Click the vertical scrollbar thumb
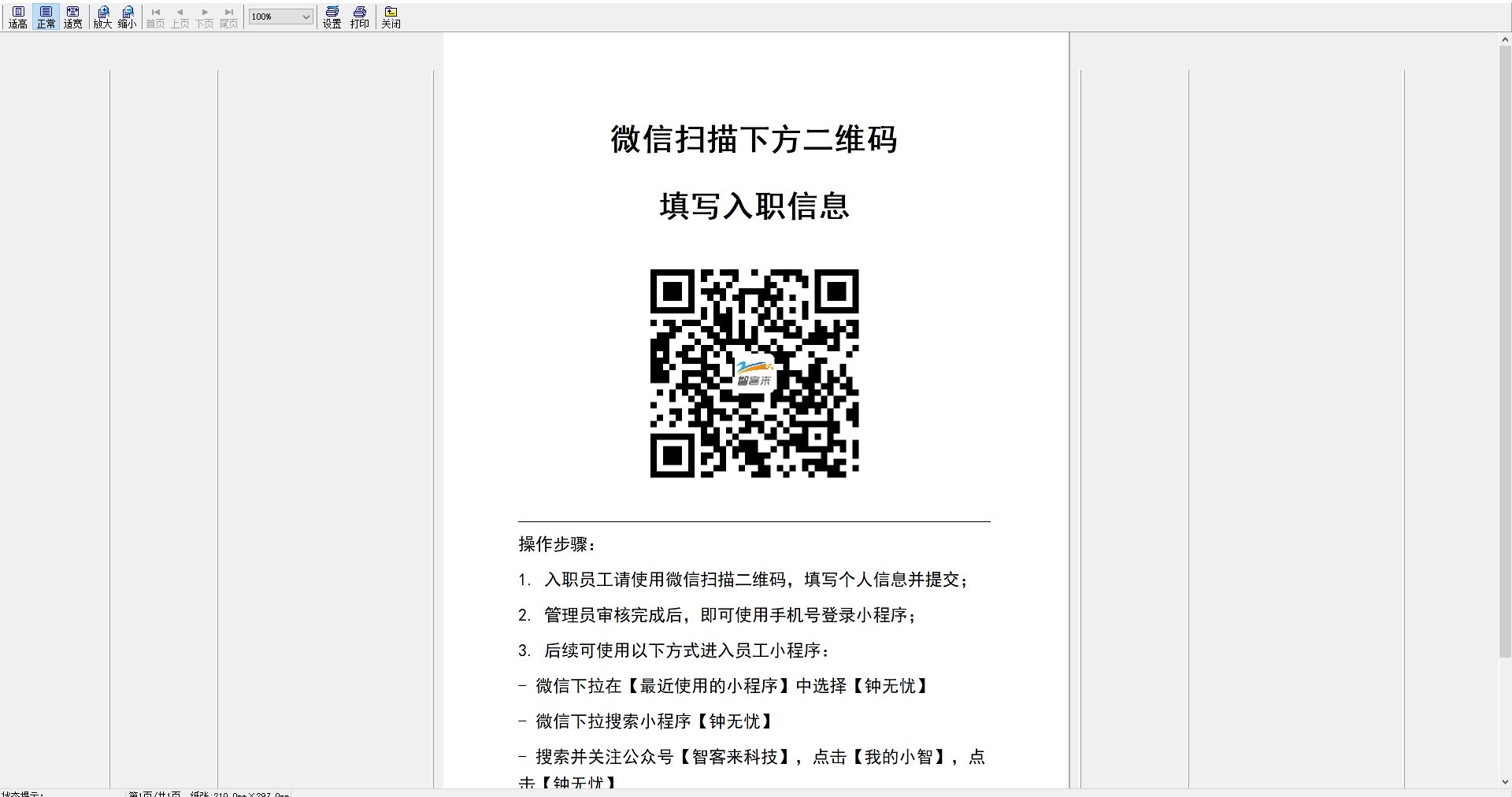This screenshot has height=797, width=1512. 1505,351
